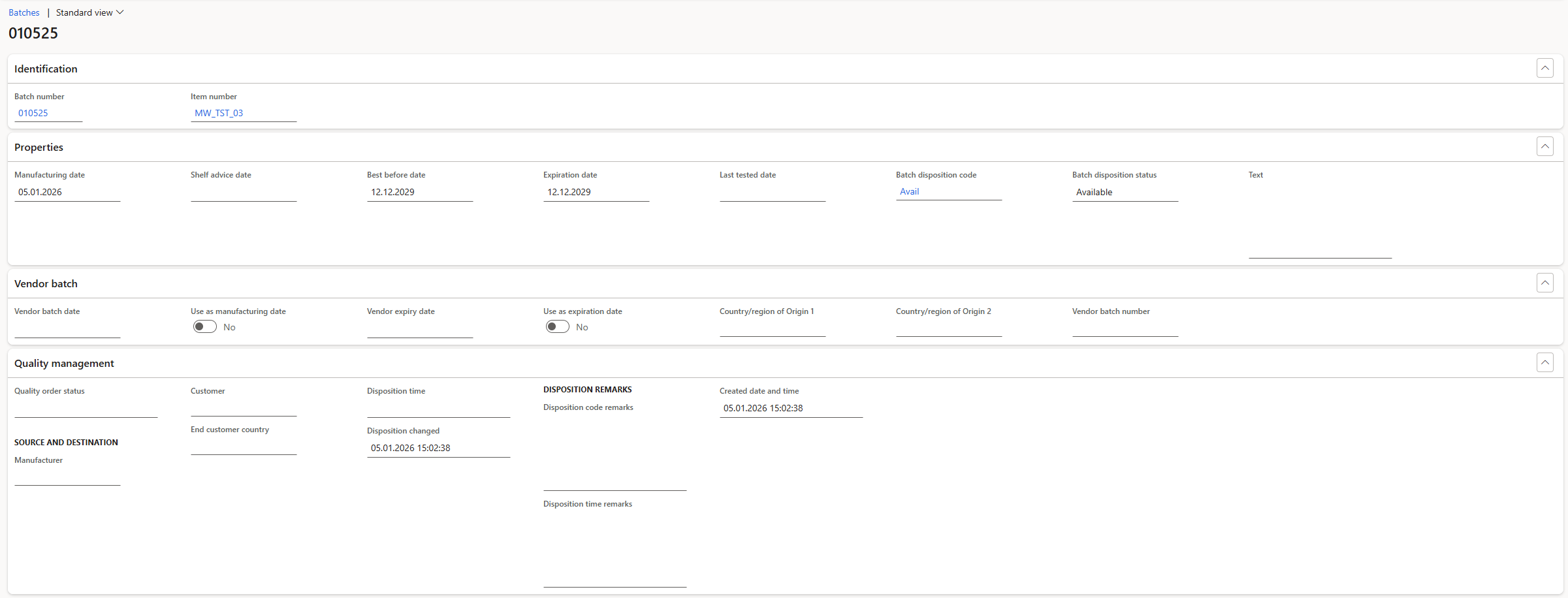1568x598 pixels.
Task: Open the Standard view dropdown
Action: [89, 12]
